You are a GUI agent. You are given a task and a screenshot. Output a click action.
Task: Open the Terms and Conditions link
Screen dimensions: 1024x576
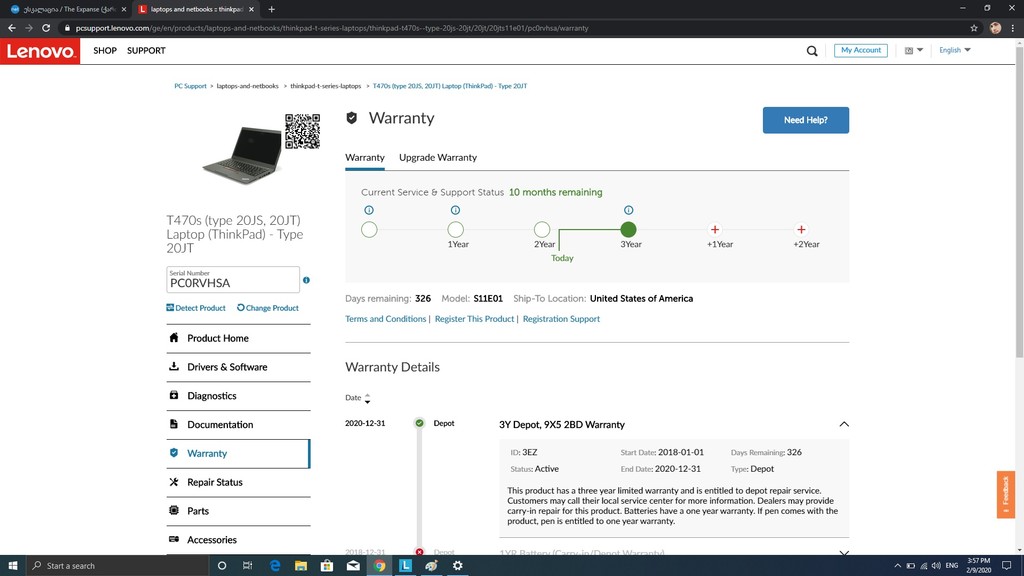[x=385, y=319]
